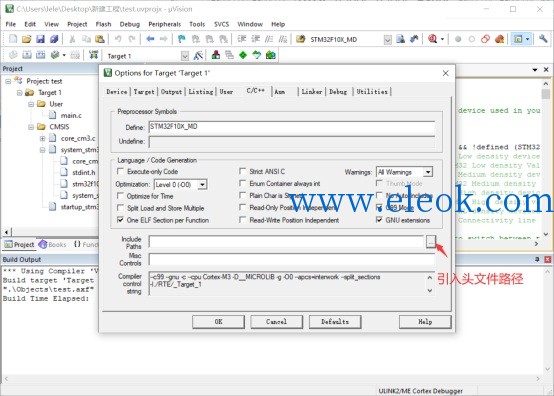
Task: Enable Optimize for Time checkbox
Action: click(120, 196)
